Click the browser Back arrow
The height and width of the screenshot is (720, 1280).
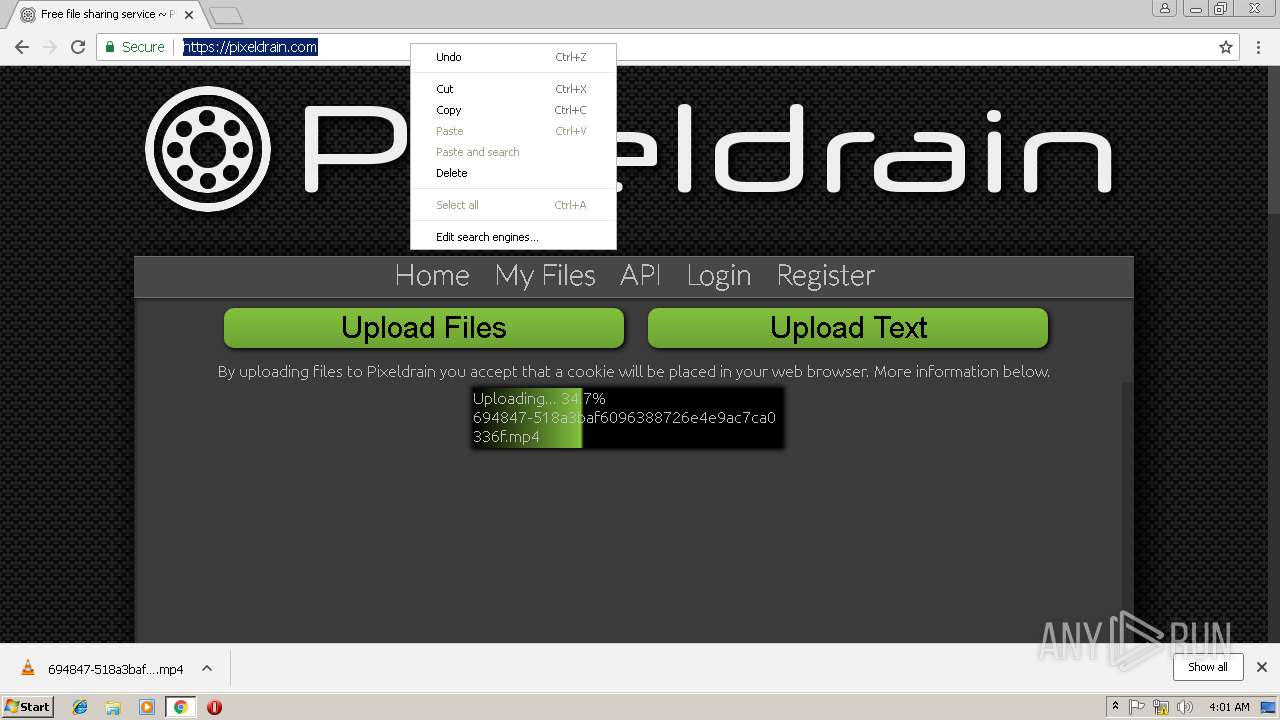pos(22,47)
